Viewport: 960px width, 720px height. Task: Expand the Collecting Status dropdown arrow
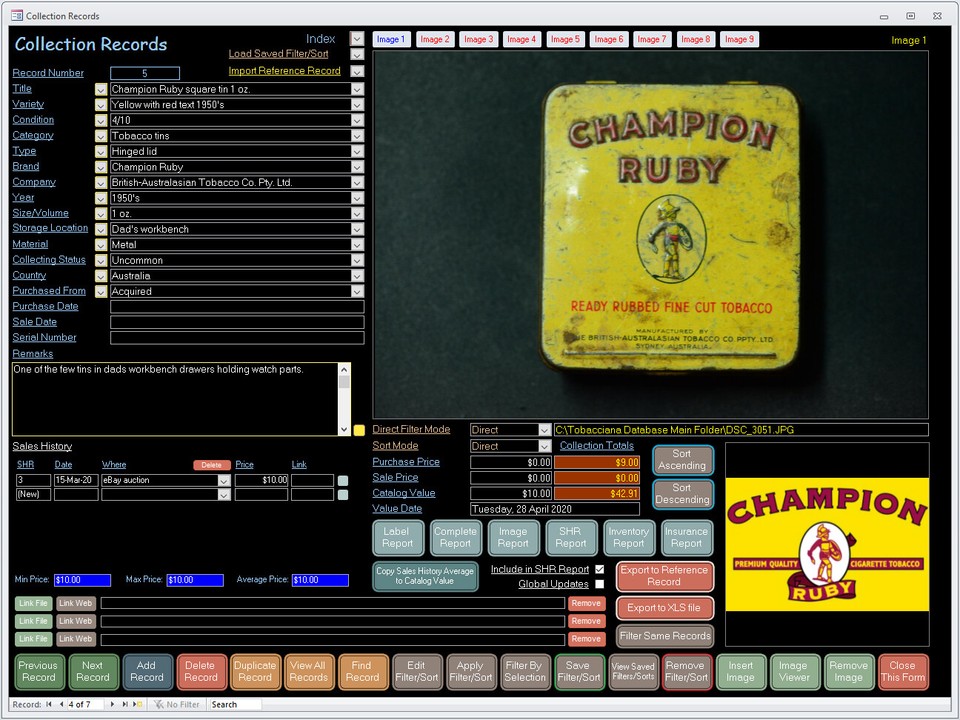(357, 261)
